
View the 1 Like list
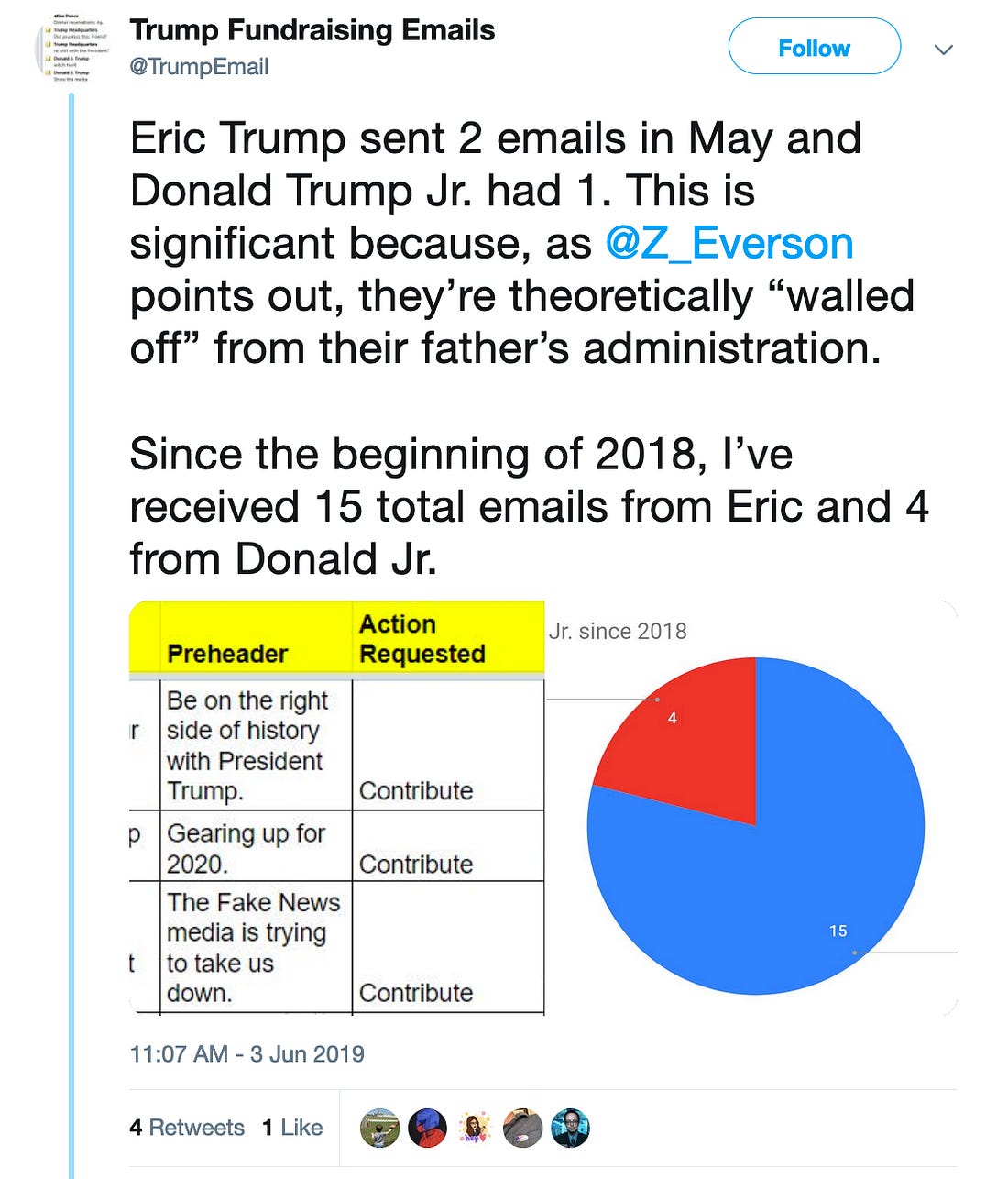click(292, 1128)
